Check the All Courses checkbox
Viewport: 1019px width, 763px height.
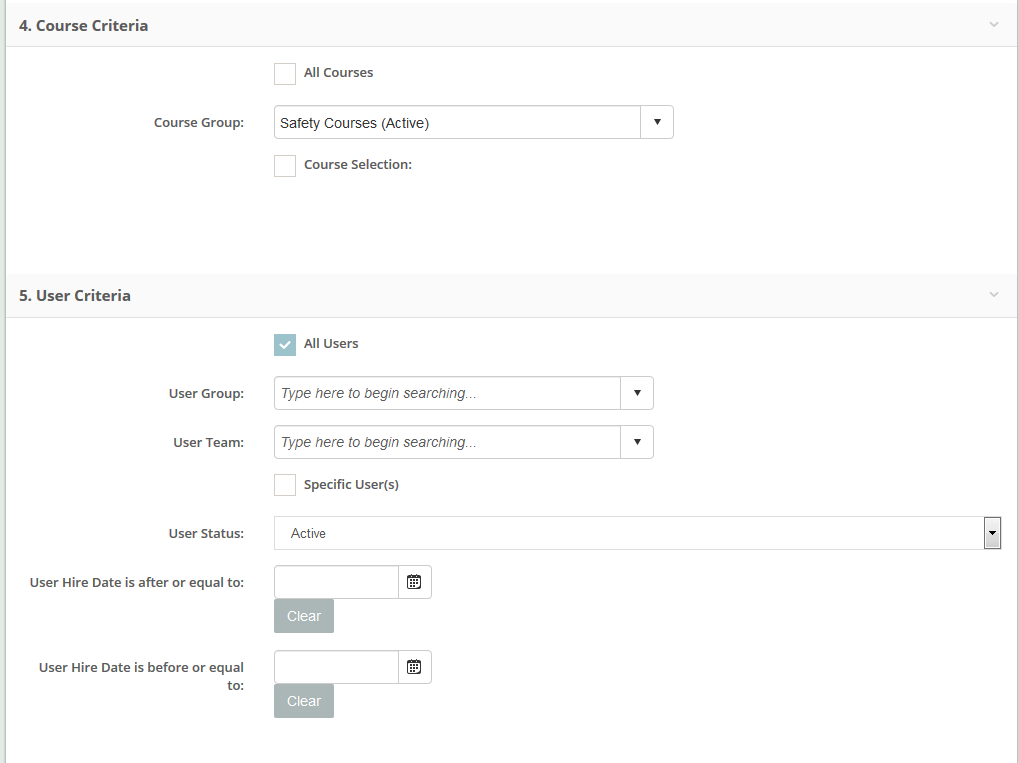(x=285, y=74)
